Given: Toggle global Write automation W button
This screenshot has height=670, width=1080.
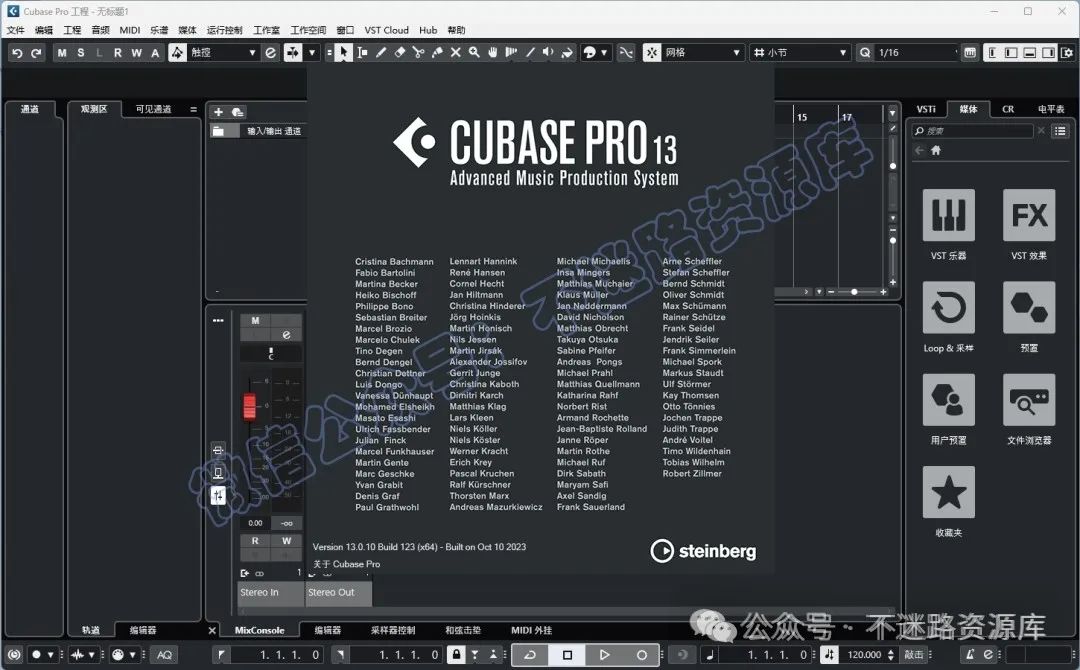Looking at the screenshot, I should click(136, 52).
